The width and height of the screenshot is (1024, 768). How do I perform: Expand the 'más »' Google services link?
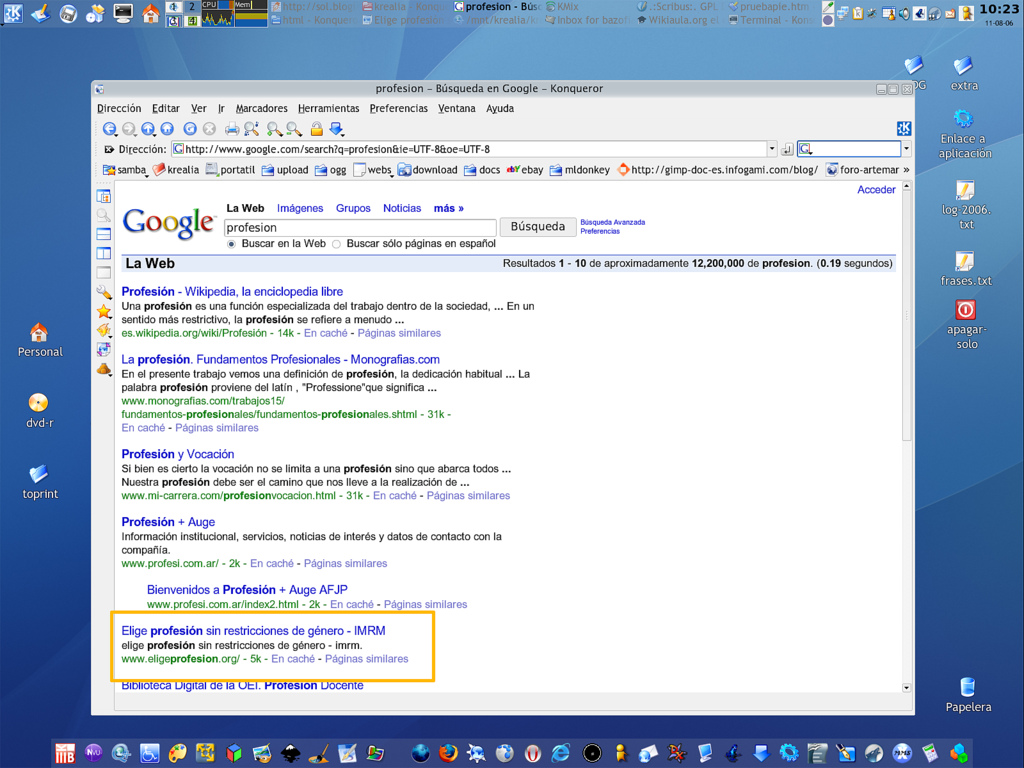(449, 208)
